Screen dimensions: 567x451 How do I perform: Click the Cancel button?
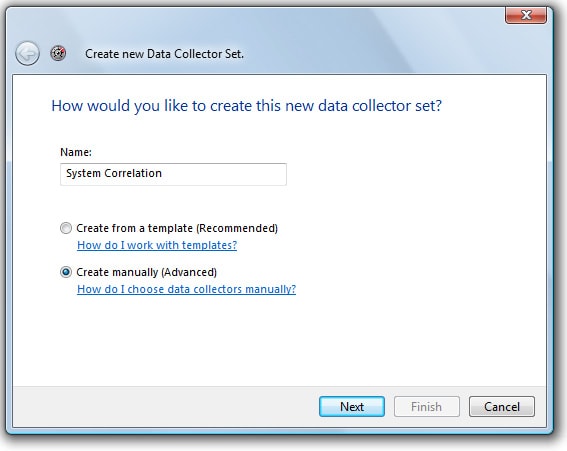[x=502, y=407]
